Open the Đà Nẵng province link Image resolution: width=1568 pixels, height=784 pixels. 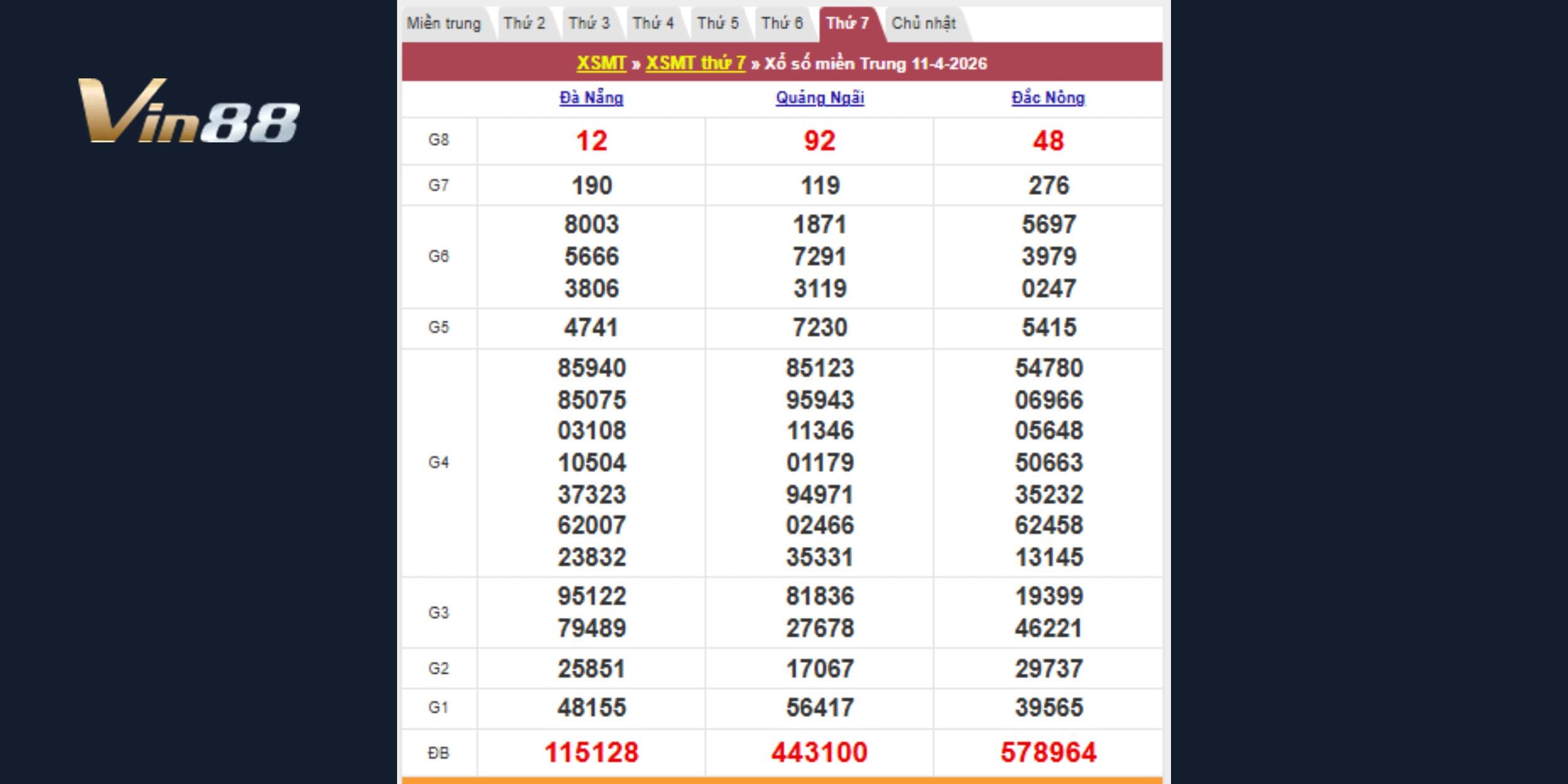coord(591,98)
